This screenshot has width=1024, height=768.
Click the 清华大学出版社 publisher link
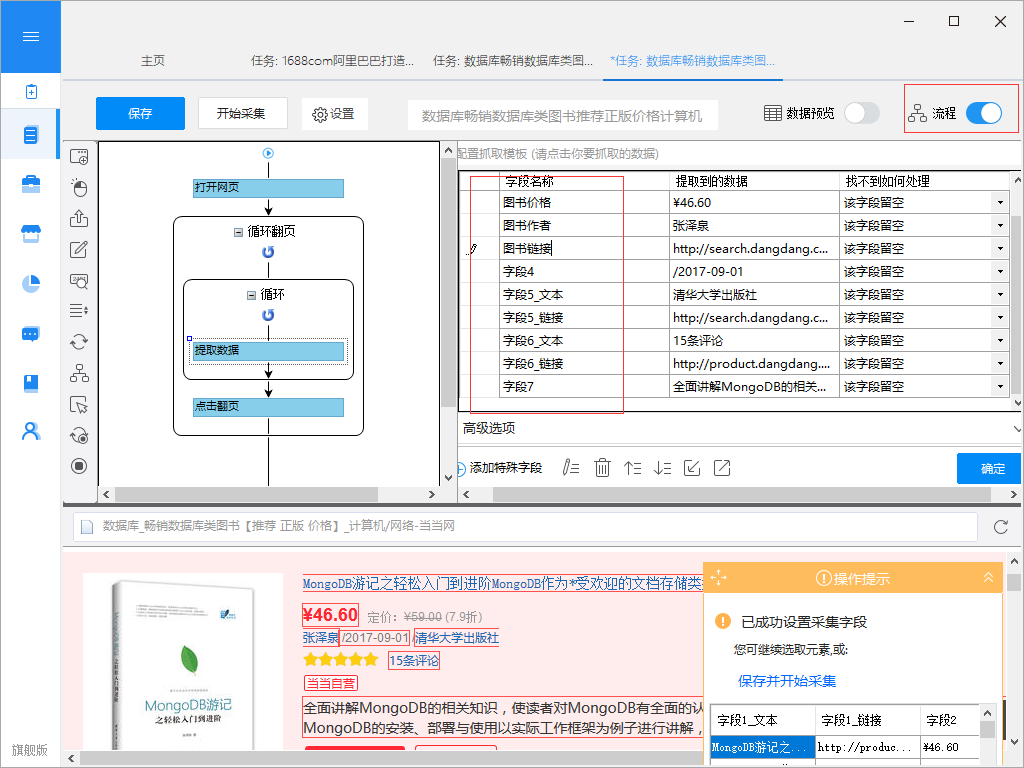point(456,637)
